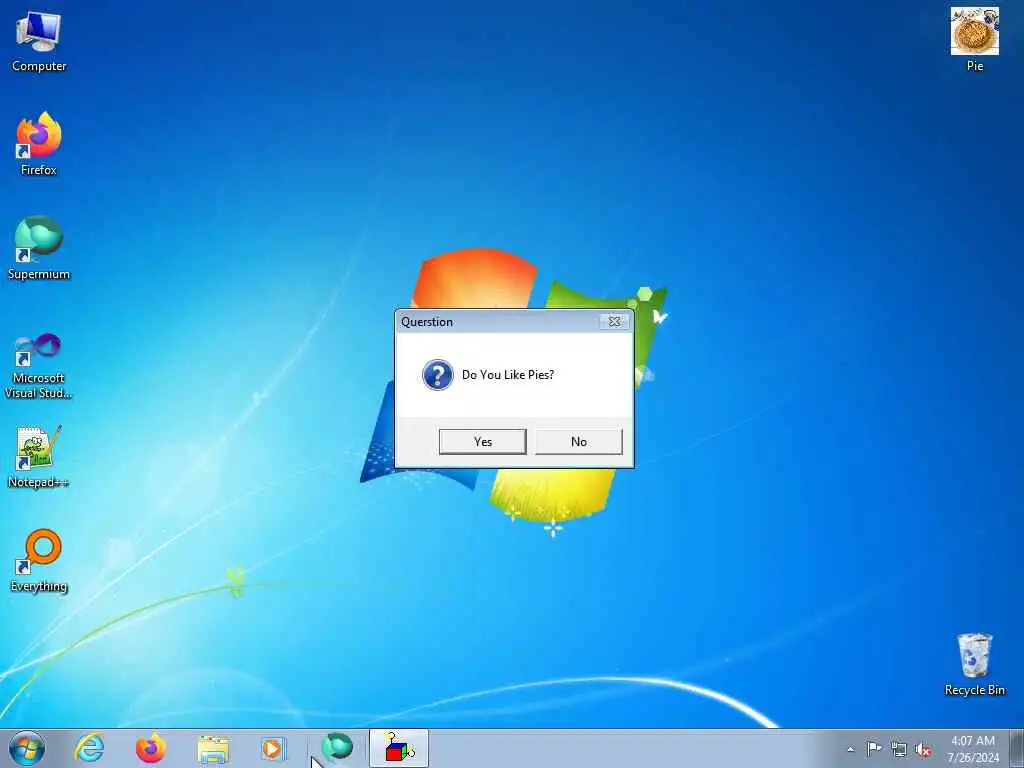The image size is (1024, 768).
Task: Open the muted volume tray icon
Action: click(x=923, y=750)
